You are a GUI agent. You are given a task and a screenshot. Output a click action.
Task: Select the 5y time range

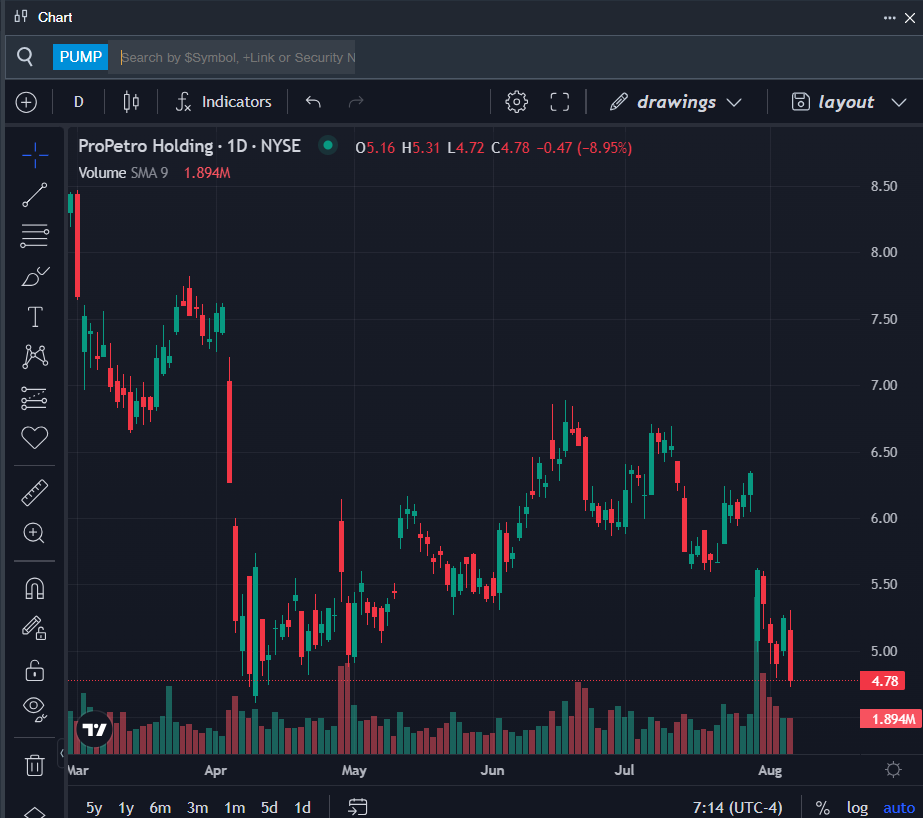point(94,807)
